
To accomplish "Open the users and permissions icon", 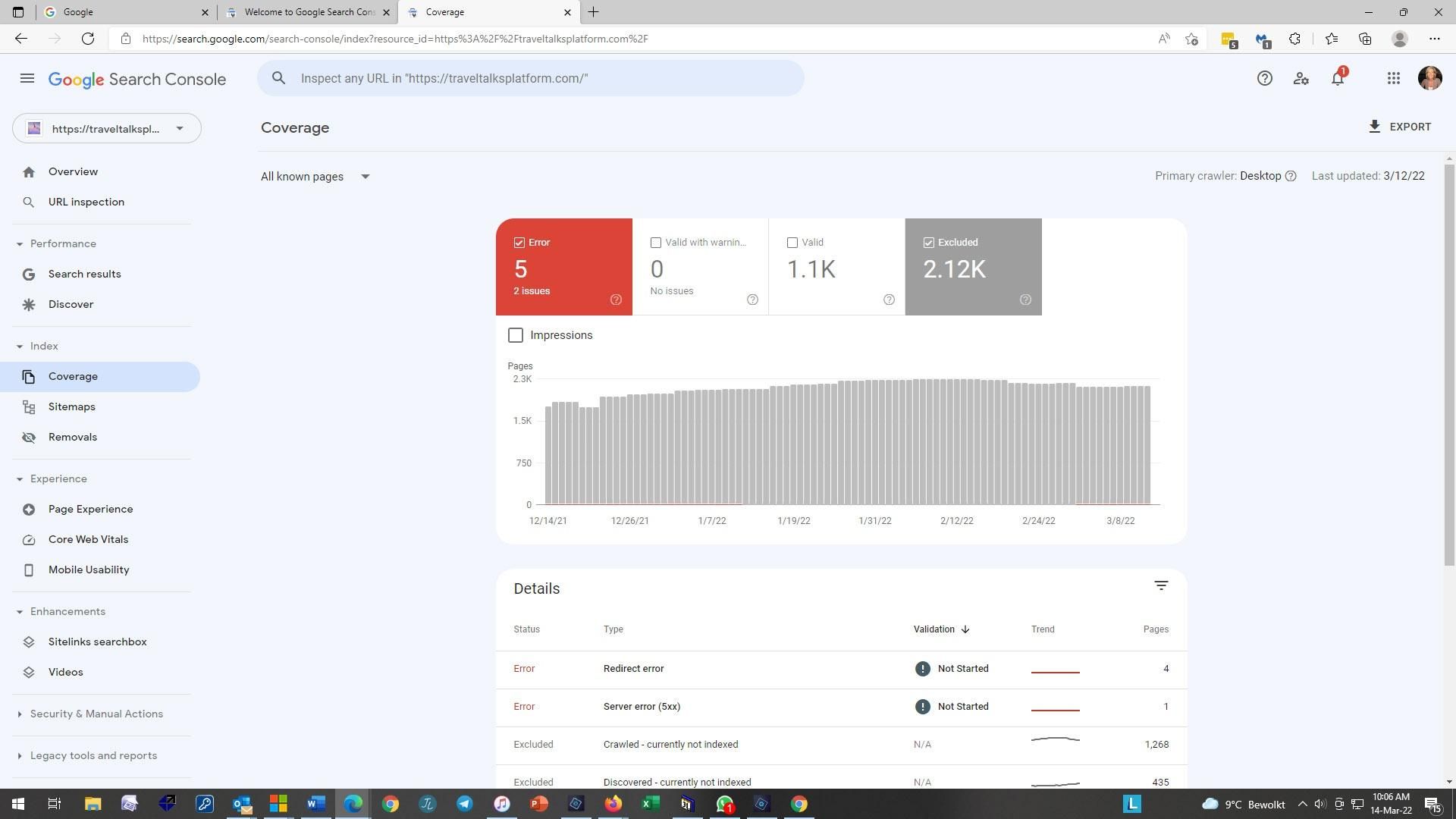I will 1301,79.
